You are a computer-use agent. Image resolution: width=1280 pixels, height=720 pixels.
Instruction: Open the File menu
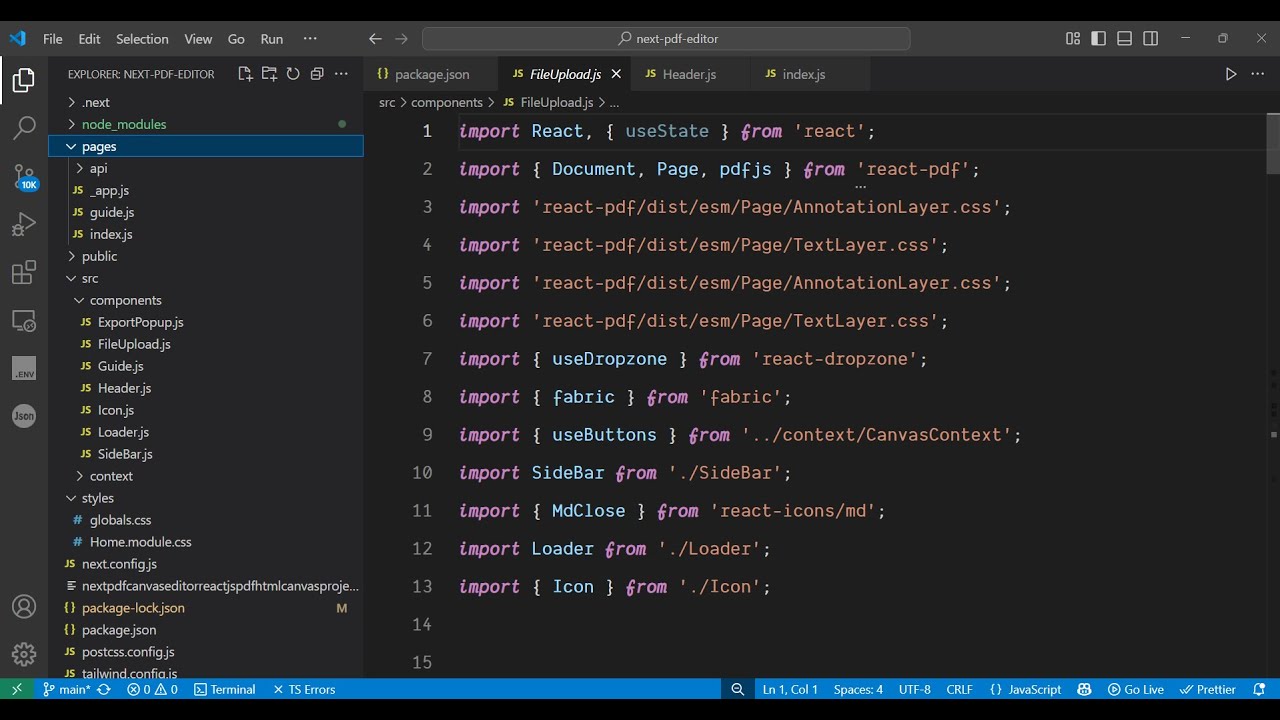click(x=53, y=39)
